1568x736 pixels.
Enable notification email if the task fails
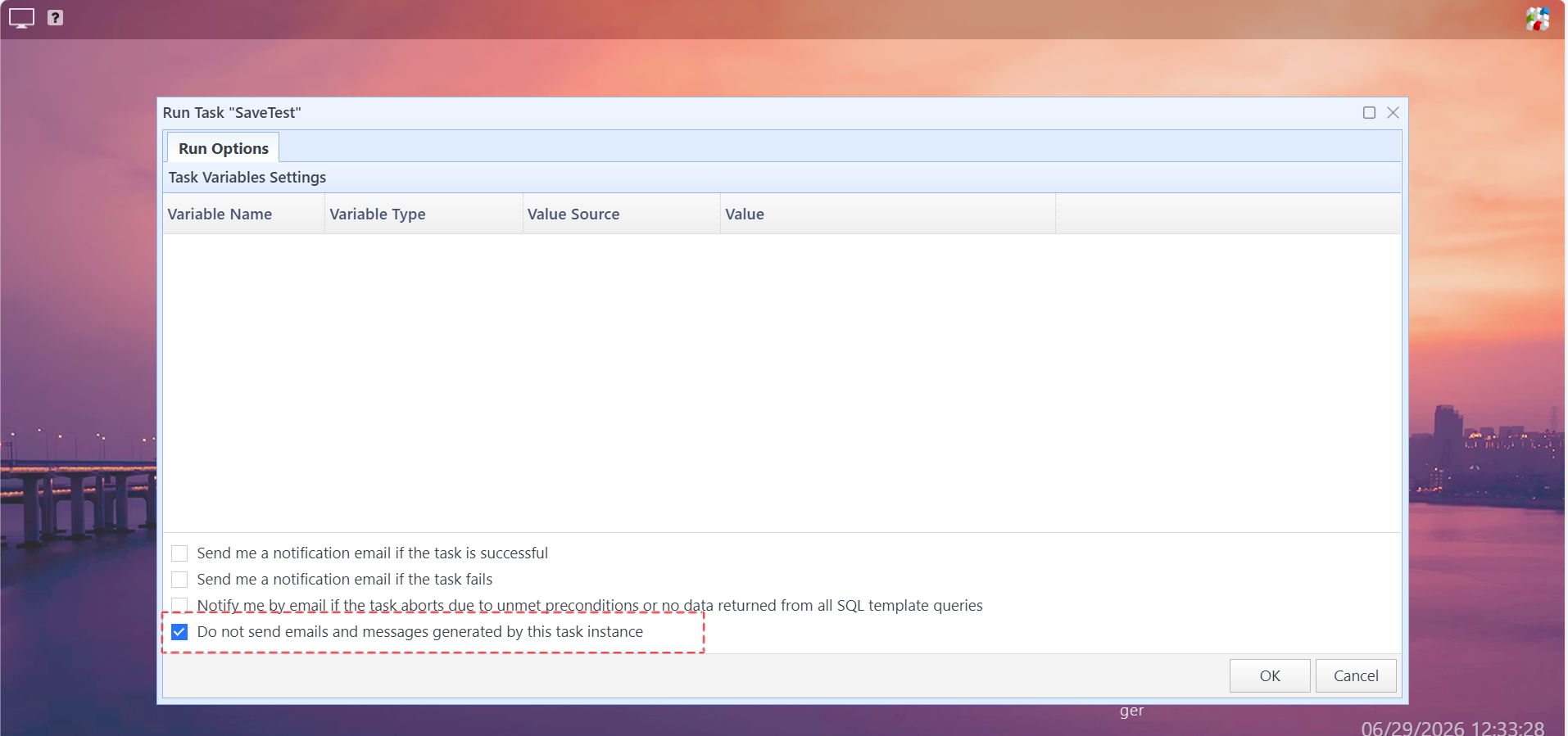179,580
